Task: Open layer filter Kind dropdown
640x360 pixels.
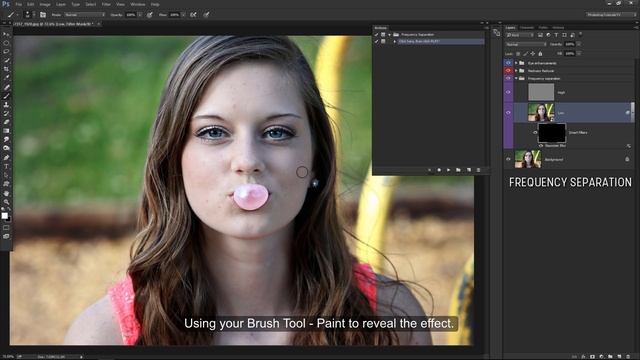Action: (x=519, y=35)
